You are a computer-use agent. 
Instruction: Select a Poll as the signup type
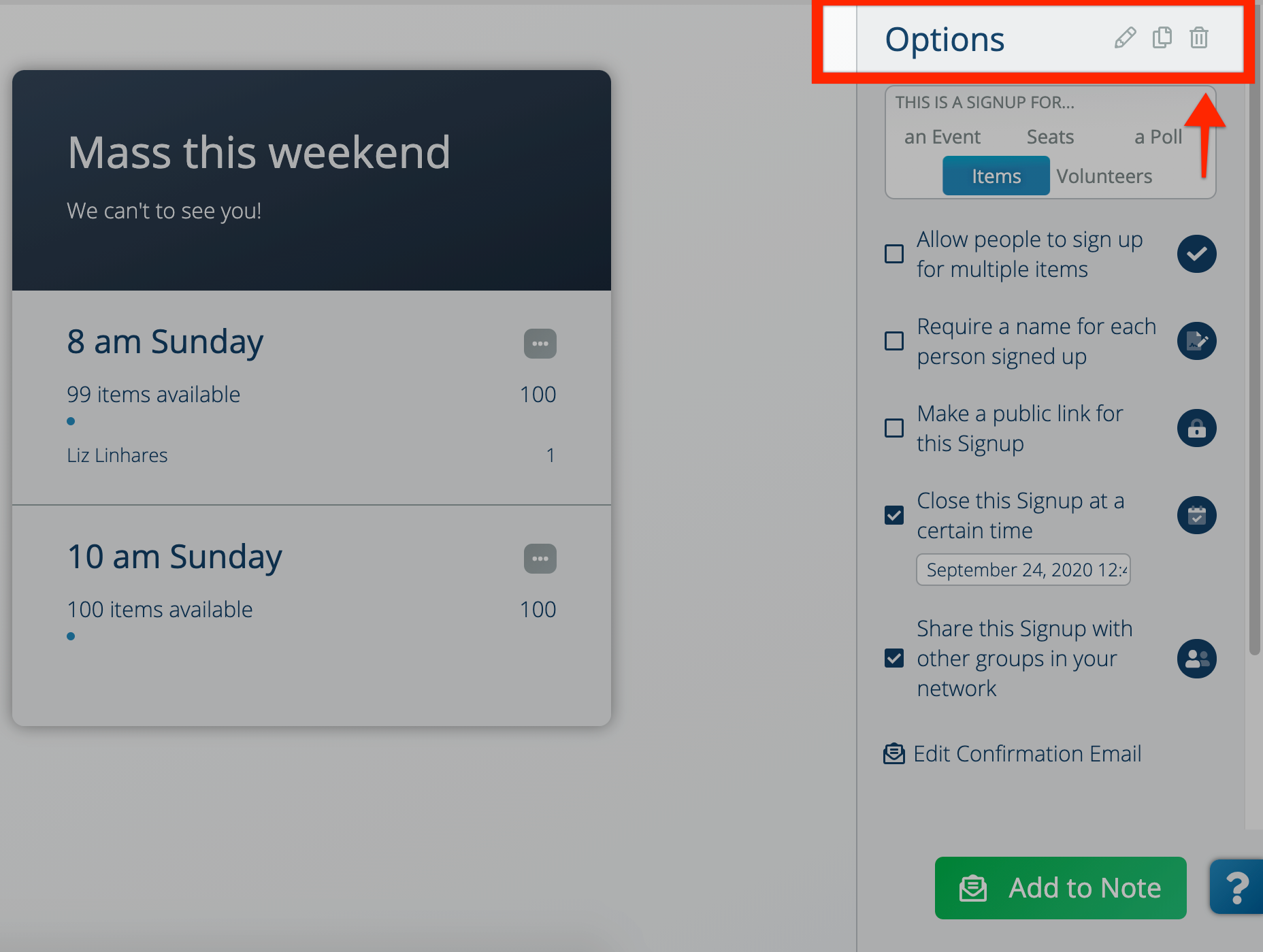(x=1158, y=137)
